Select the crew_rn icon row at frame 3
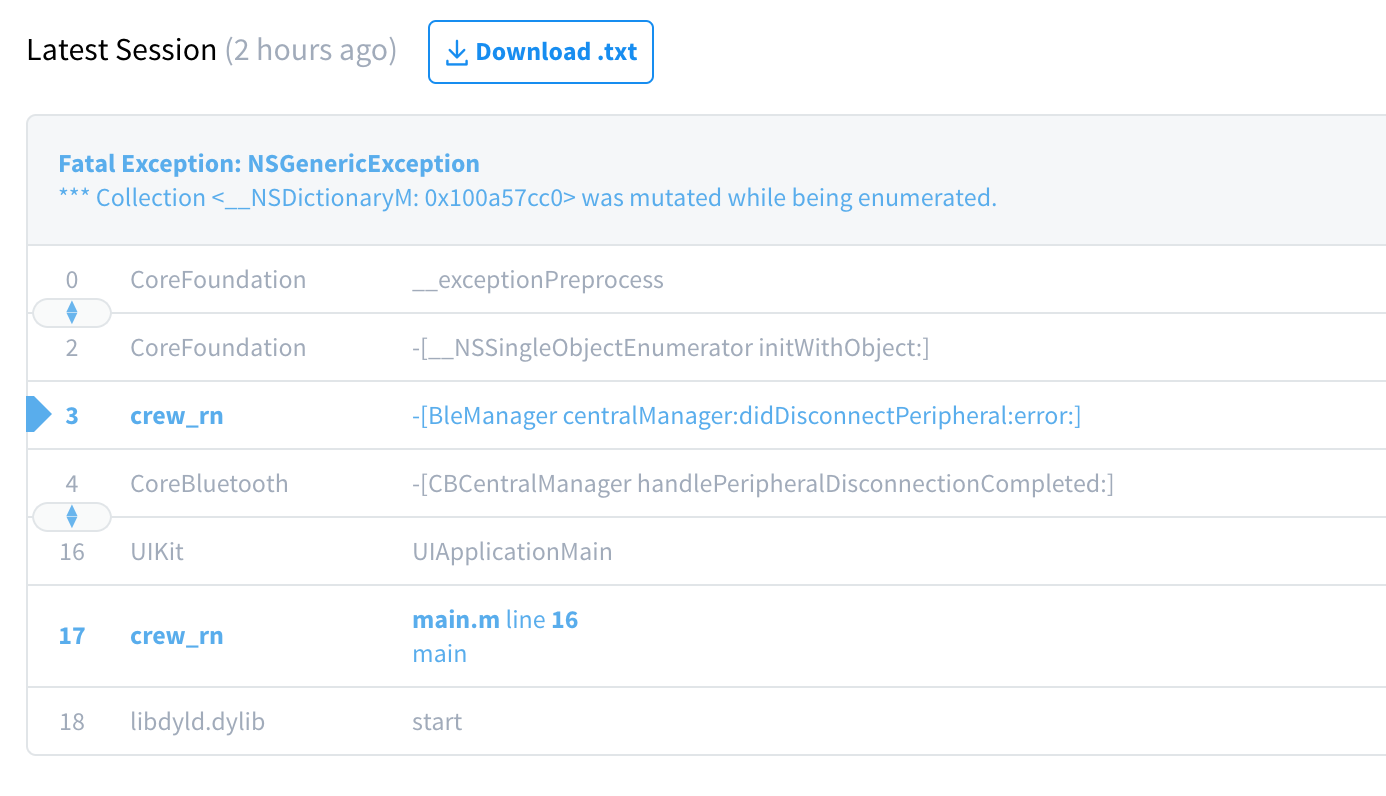This screenshot has height=796, width=1386. (177, 415)
